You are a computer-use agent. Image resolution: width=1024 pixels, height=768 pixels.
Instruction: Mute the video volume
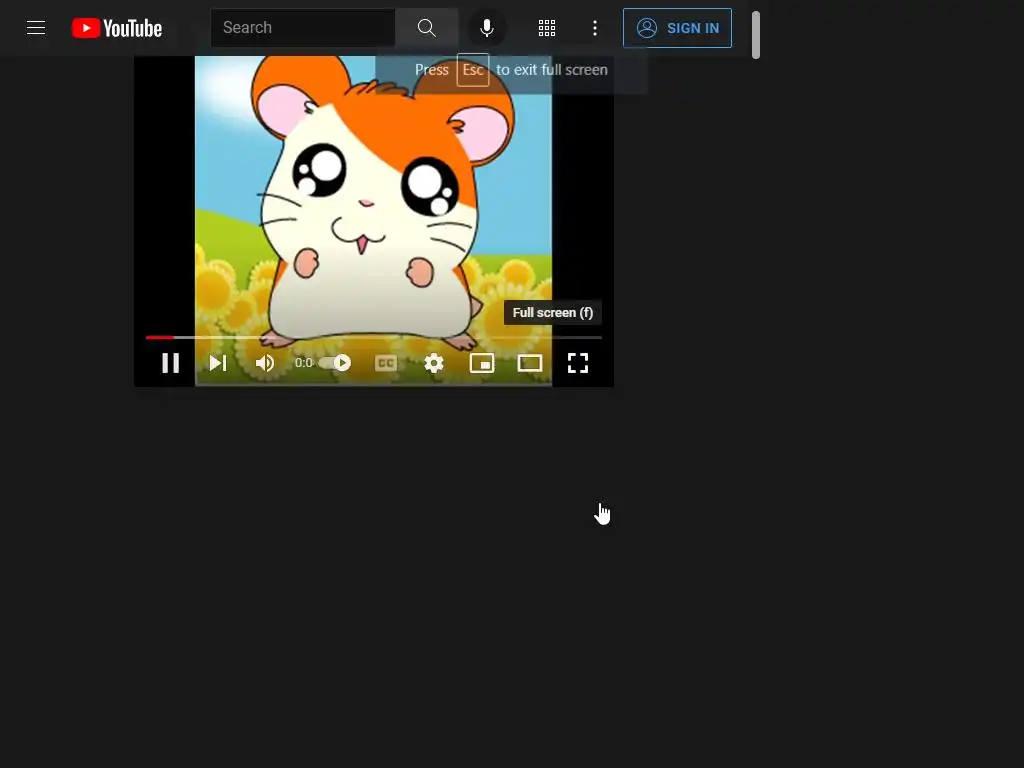tap(264, 363)
